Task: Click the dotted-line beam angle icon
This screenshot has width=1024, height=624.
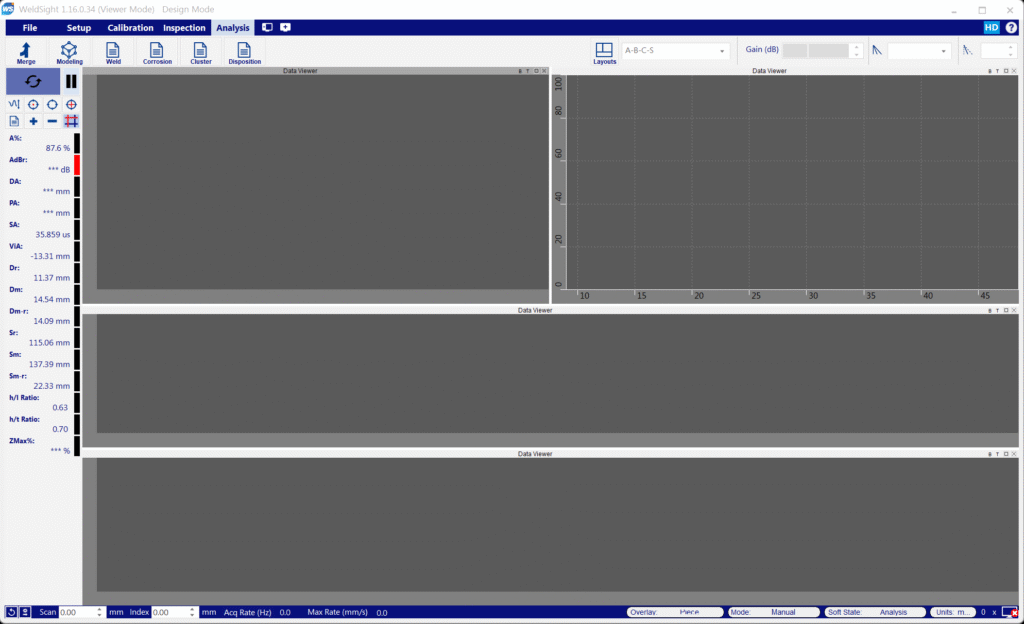Action: (x=967, y=50)
